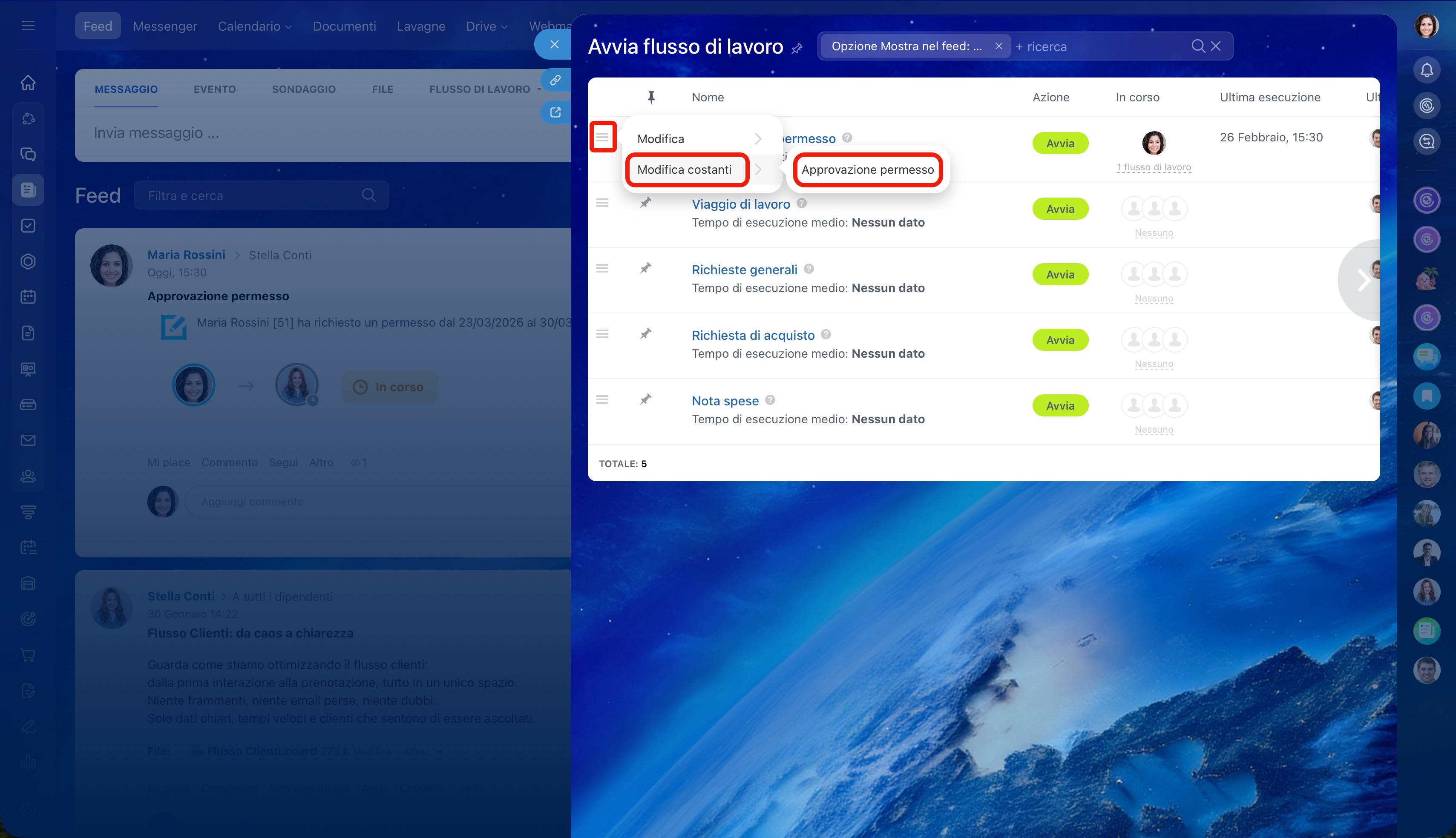Open row menu for Richiesta di acquisto
Image resolution: width=1456 pixels, height=838 pixels.
(602, 334)
